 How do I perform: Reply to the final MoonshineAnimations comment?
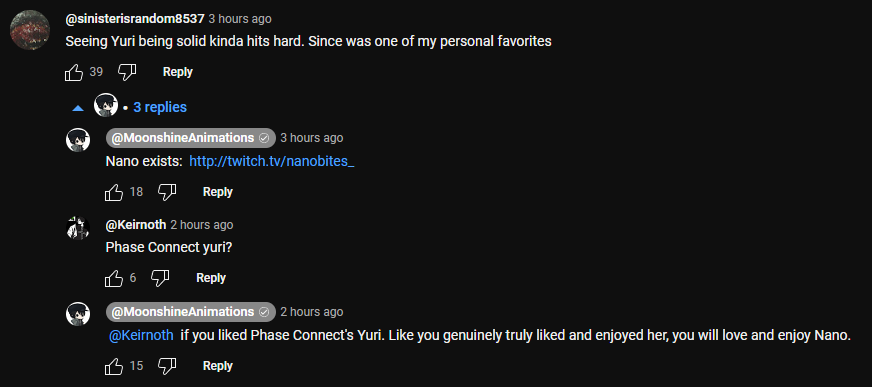[217, 365]
